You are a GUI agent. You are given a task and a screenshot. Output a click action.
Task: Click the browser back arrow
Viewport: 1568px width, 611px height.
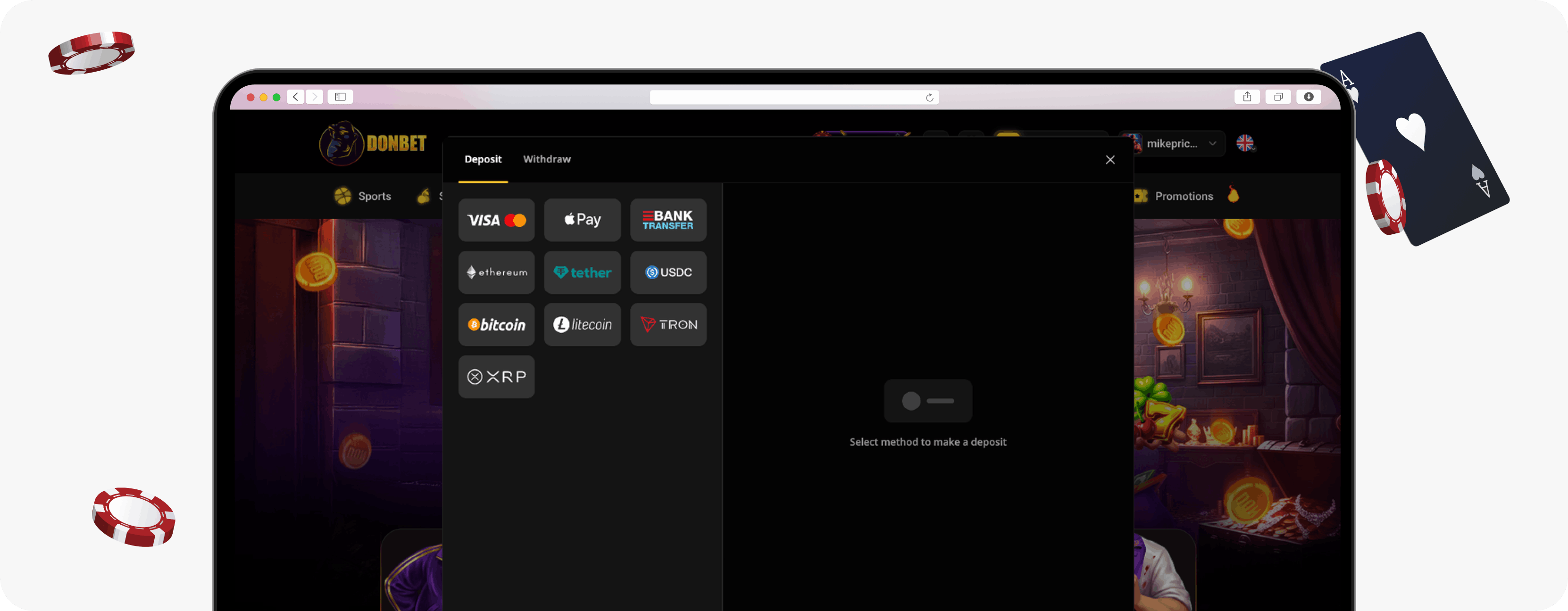click(x=296, y=97)
